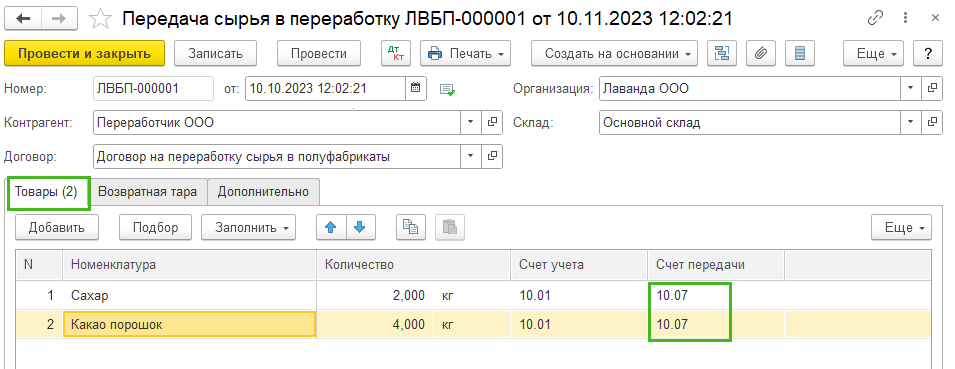Viewport: 955px width, 369px height.
Task: Open Создать на основании dropdown
Action: 615,54
